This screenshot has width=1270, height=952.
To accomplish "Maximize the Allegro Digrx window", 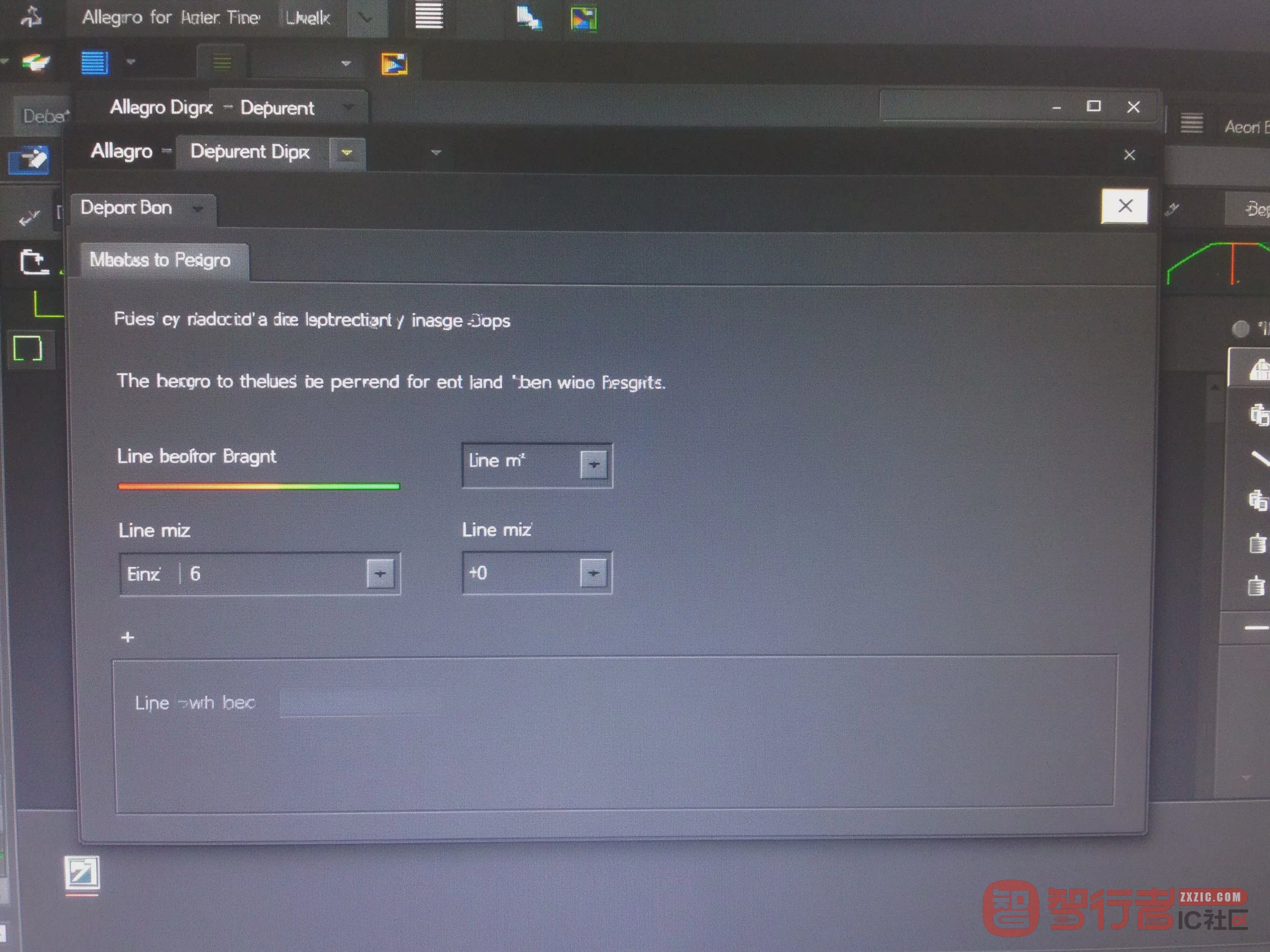I will pos(1093,106).
